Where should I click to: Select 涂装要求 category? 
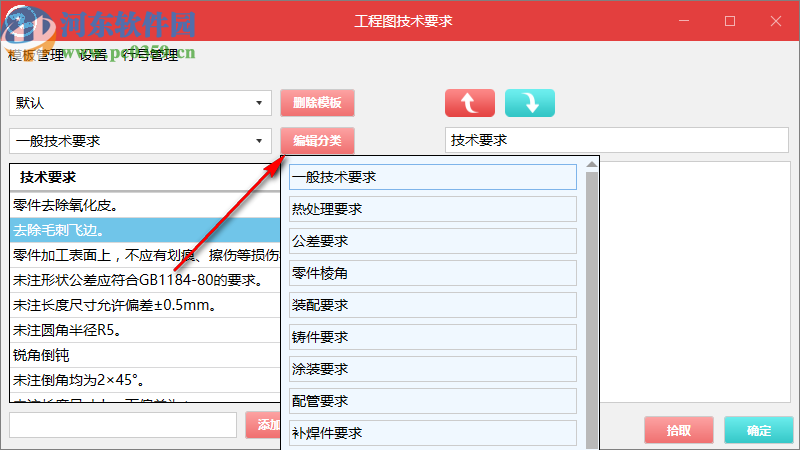point(433,369)
